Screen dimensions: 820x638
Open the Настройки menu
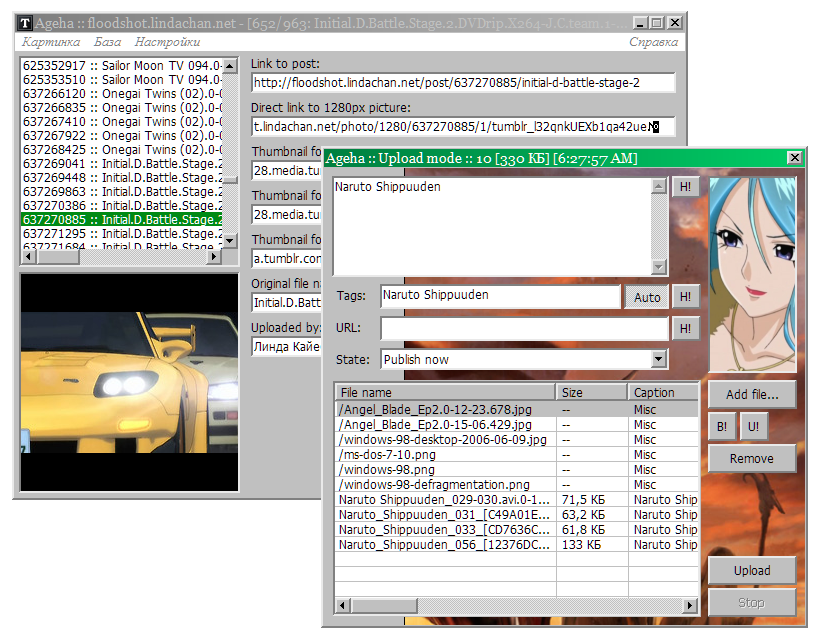tap(167, 42)
